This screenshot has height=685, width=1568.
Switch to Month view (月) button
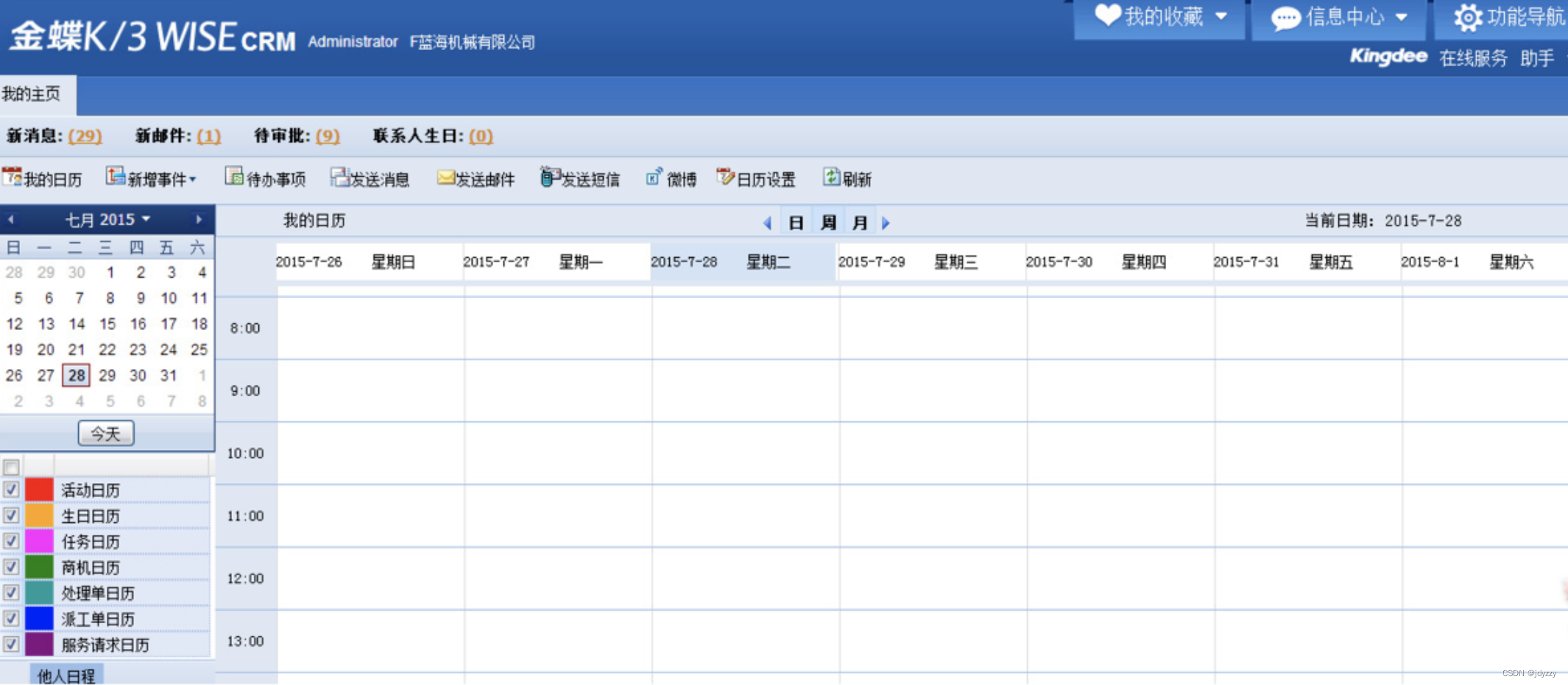(x=860, y=222)
